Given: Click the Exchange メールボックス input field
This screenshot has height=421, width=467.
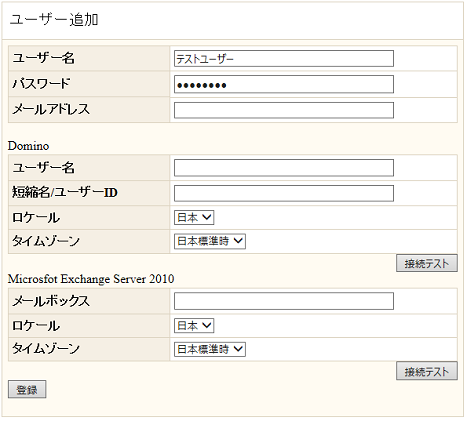Looking at the screenshot, I should [x=284, y=301].
